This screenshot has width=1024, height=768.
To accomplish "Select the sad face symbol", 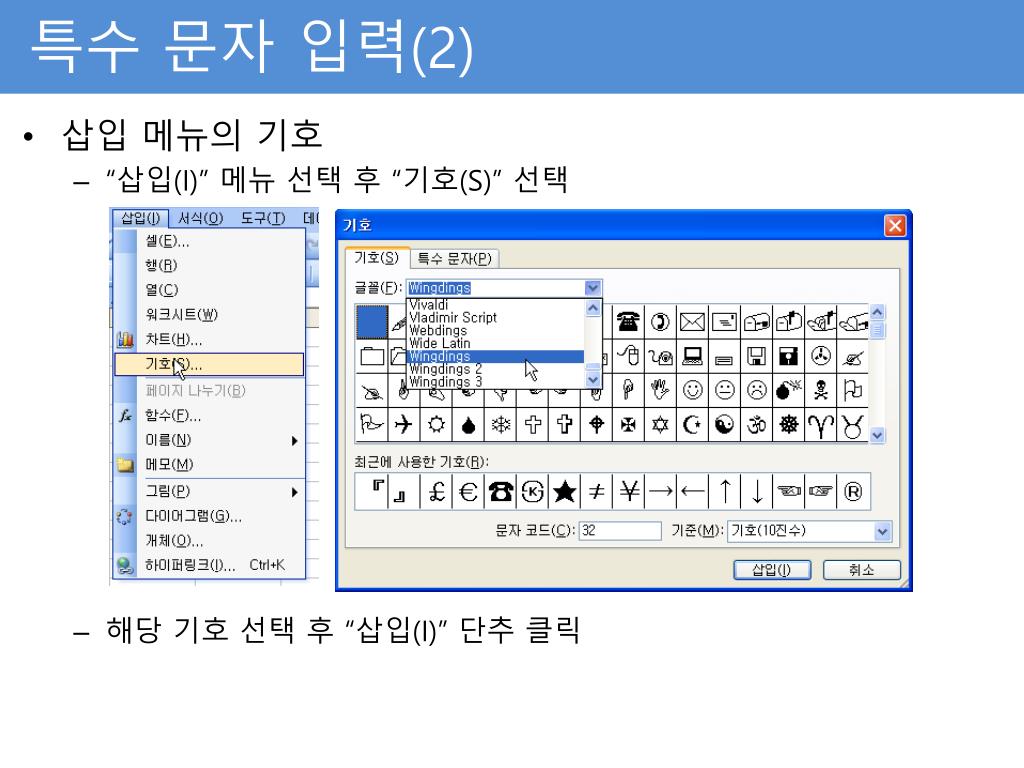I will click(756, 391).
